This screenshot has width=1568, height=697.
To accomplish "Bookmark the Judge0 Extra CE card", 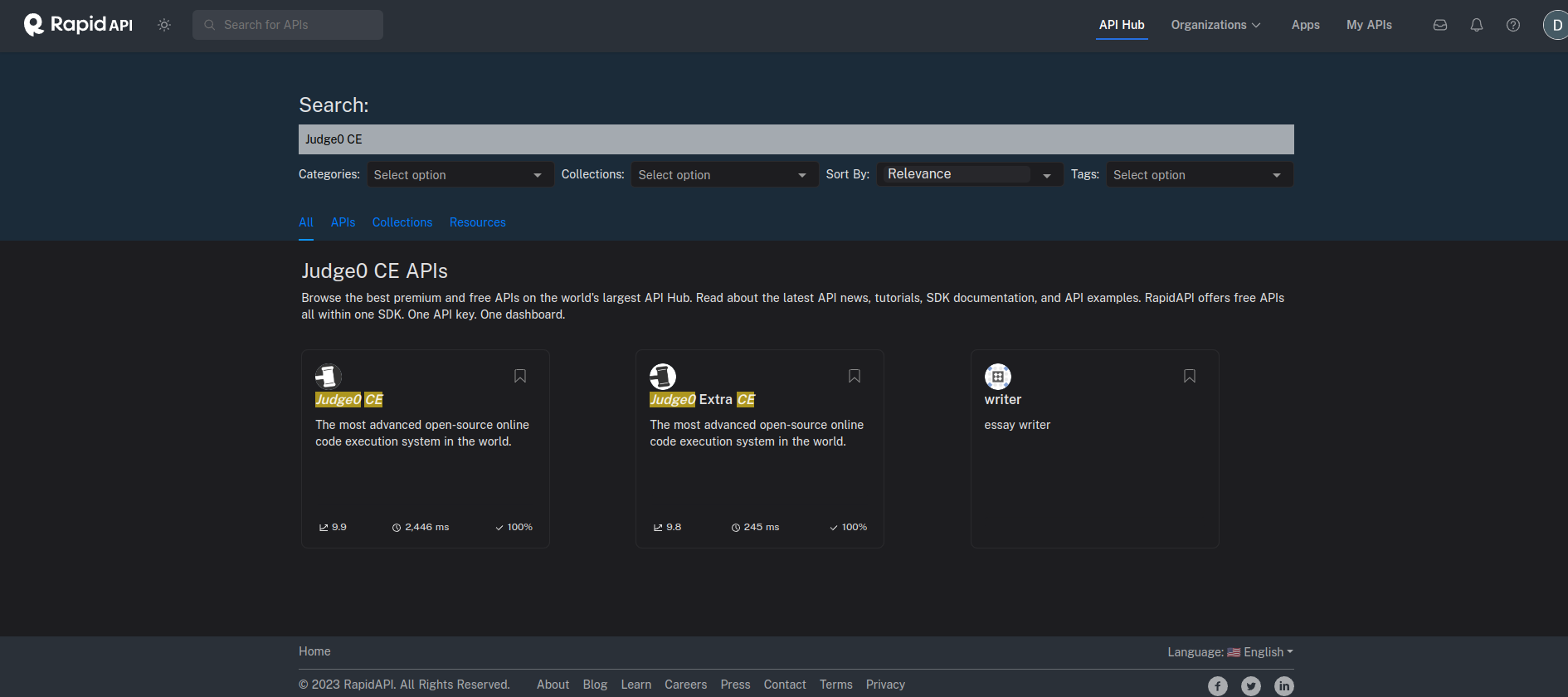I will (x=855, y=376).
